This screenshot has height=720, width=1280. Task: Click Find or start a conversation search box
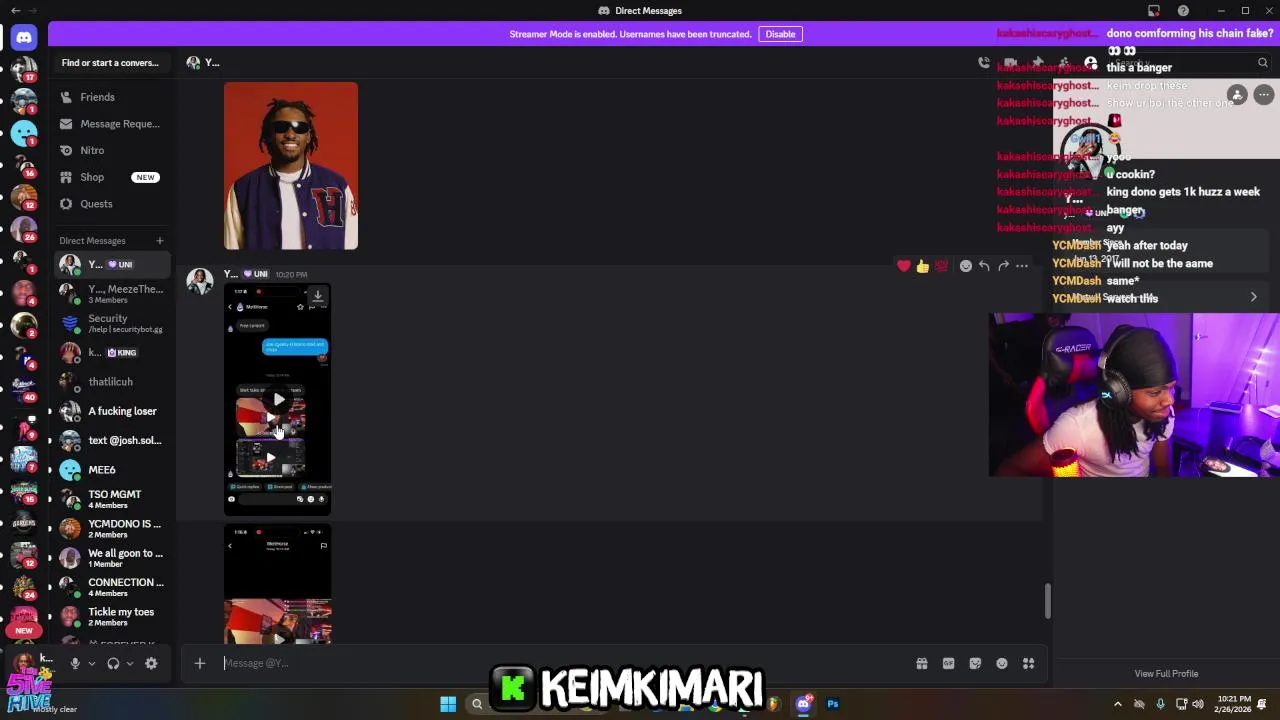(x=110, y=63)
